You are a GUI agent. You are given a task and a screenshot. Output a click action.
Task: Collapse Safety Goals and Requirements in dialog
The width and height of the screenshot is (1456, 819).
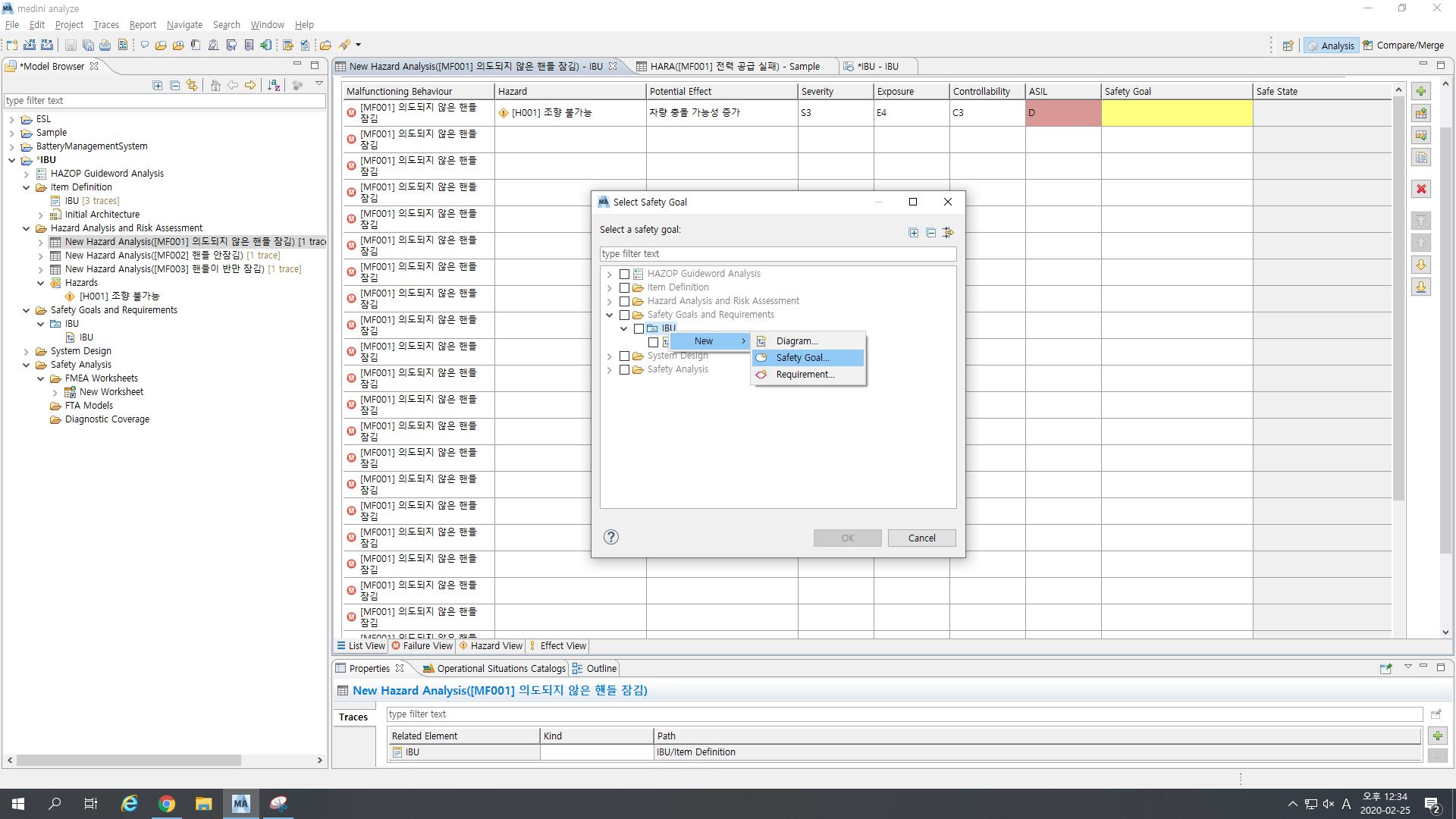[x=609, y=315]
